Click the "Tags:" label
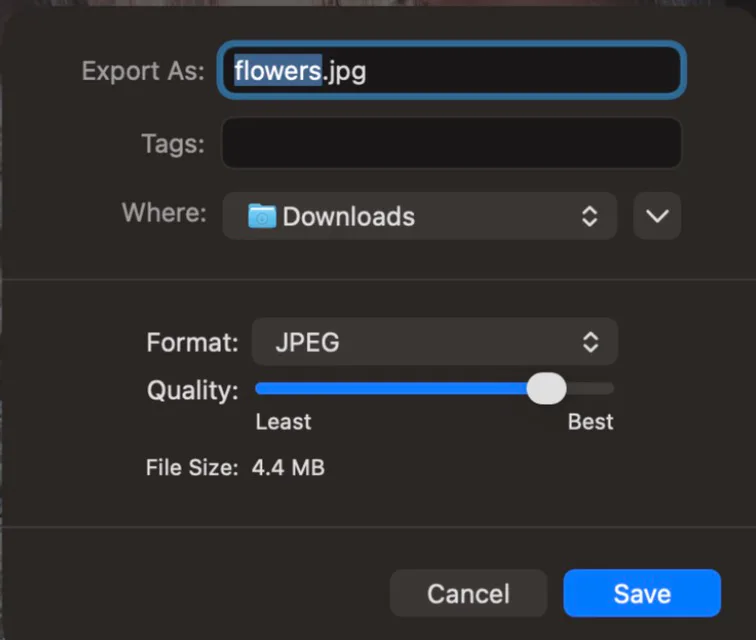This screenshot has height=640, width=756. pyautogui.click(x=173, y=144)
